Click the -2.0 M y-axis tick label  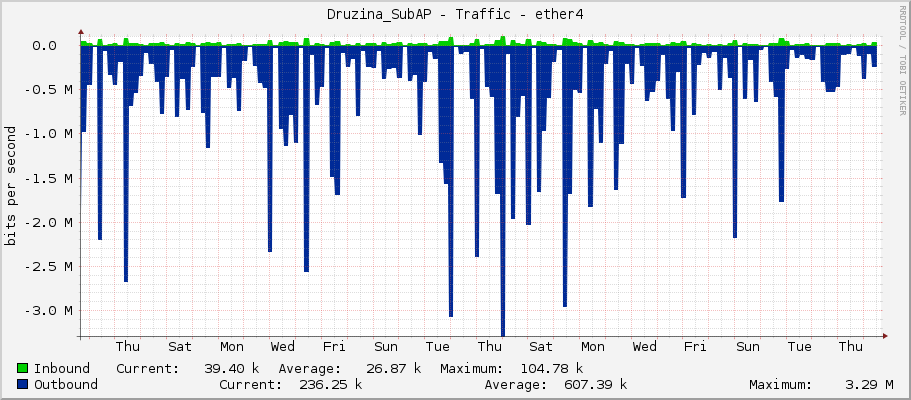tap(48, 222)
